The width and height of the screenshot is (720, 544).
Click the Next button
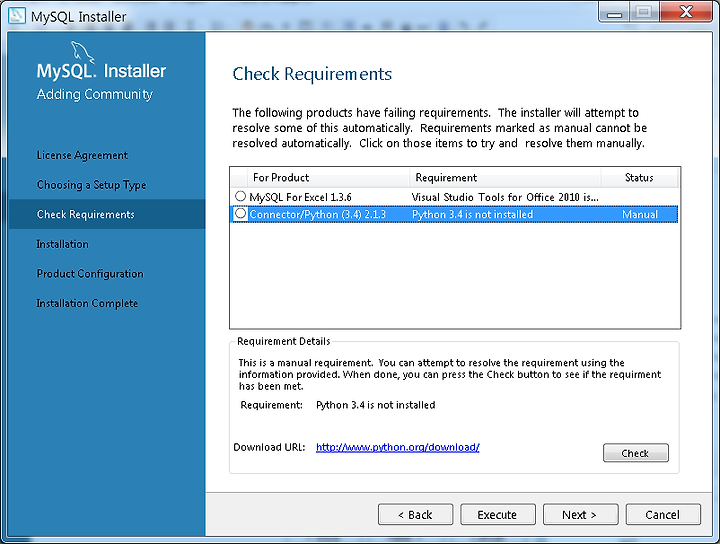coord(580,515)
